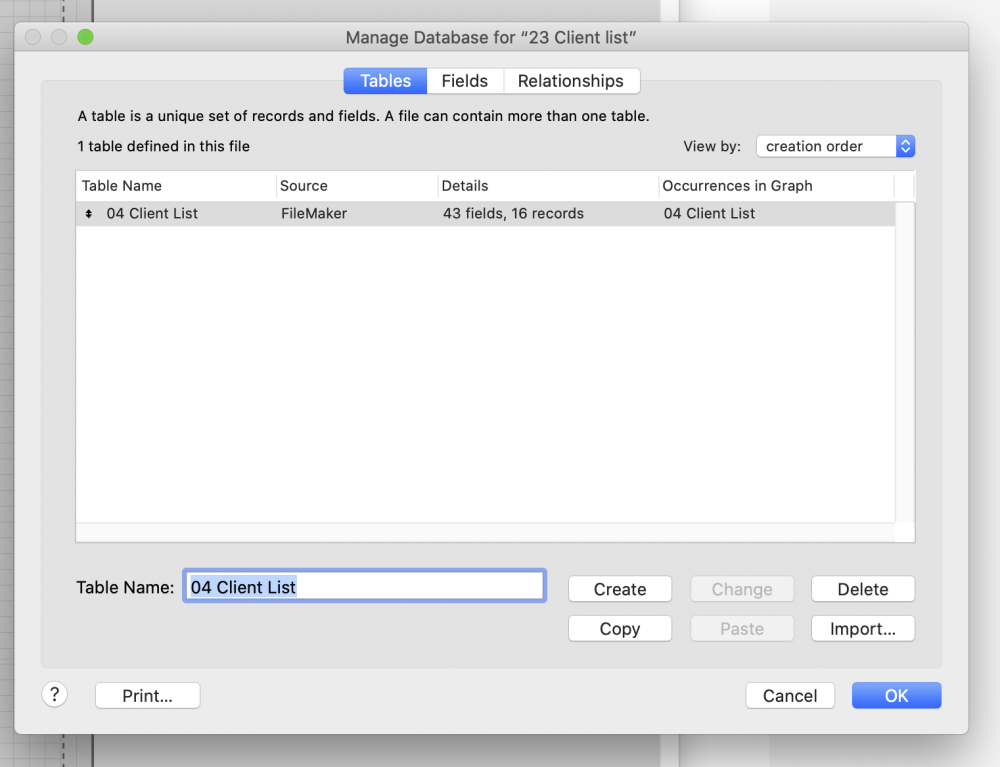
Task: Select the 04 Client List table row
Action: click(x=400, y=214)
